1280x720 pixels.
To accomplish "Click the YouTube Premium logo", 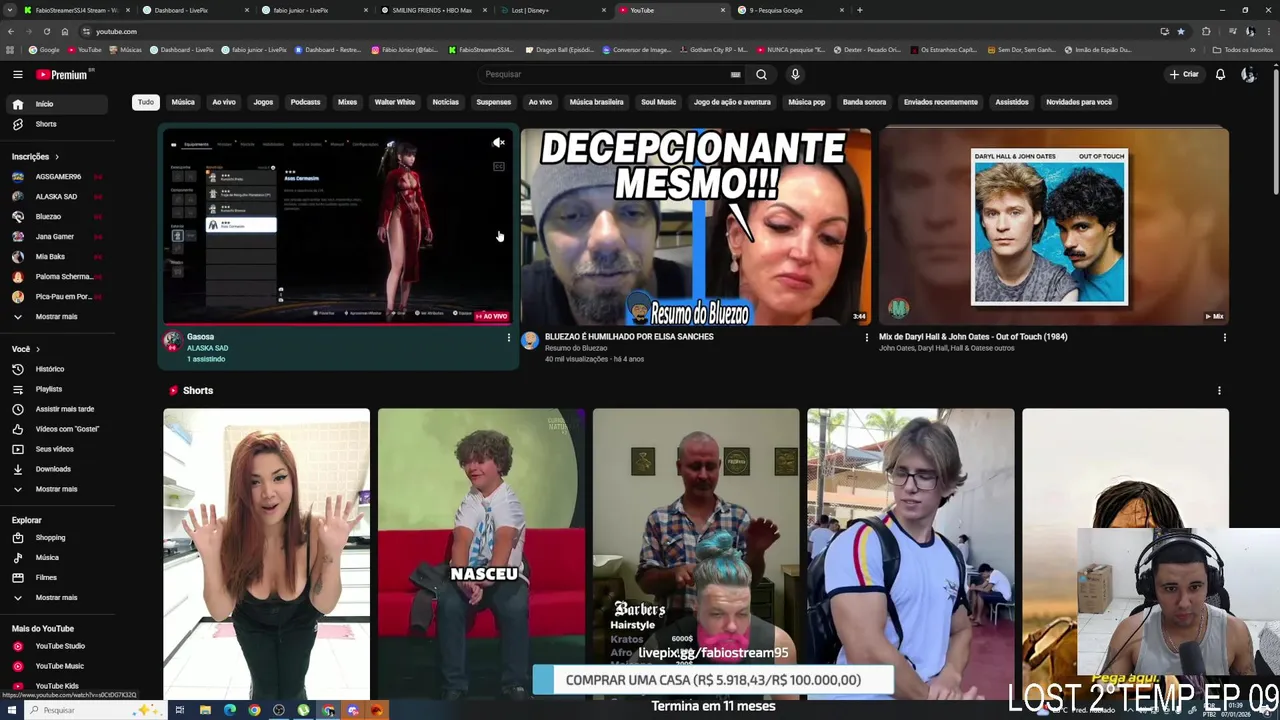I will 62,74.
